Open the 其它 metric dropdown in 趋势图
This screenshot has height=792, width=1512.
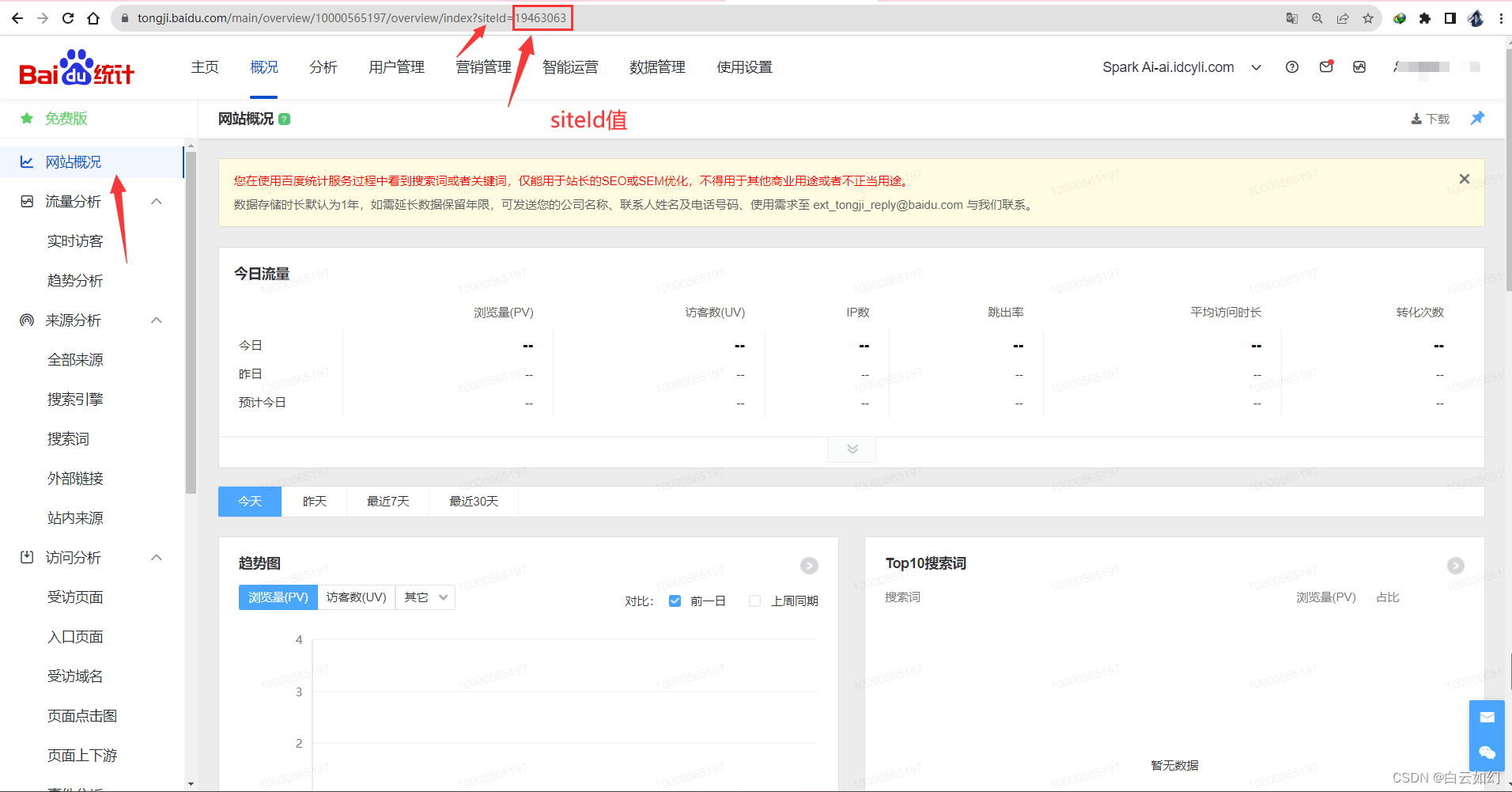pos(425,597)
